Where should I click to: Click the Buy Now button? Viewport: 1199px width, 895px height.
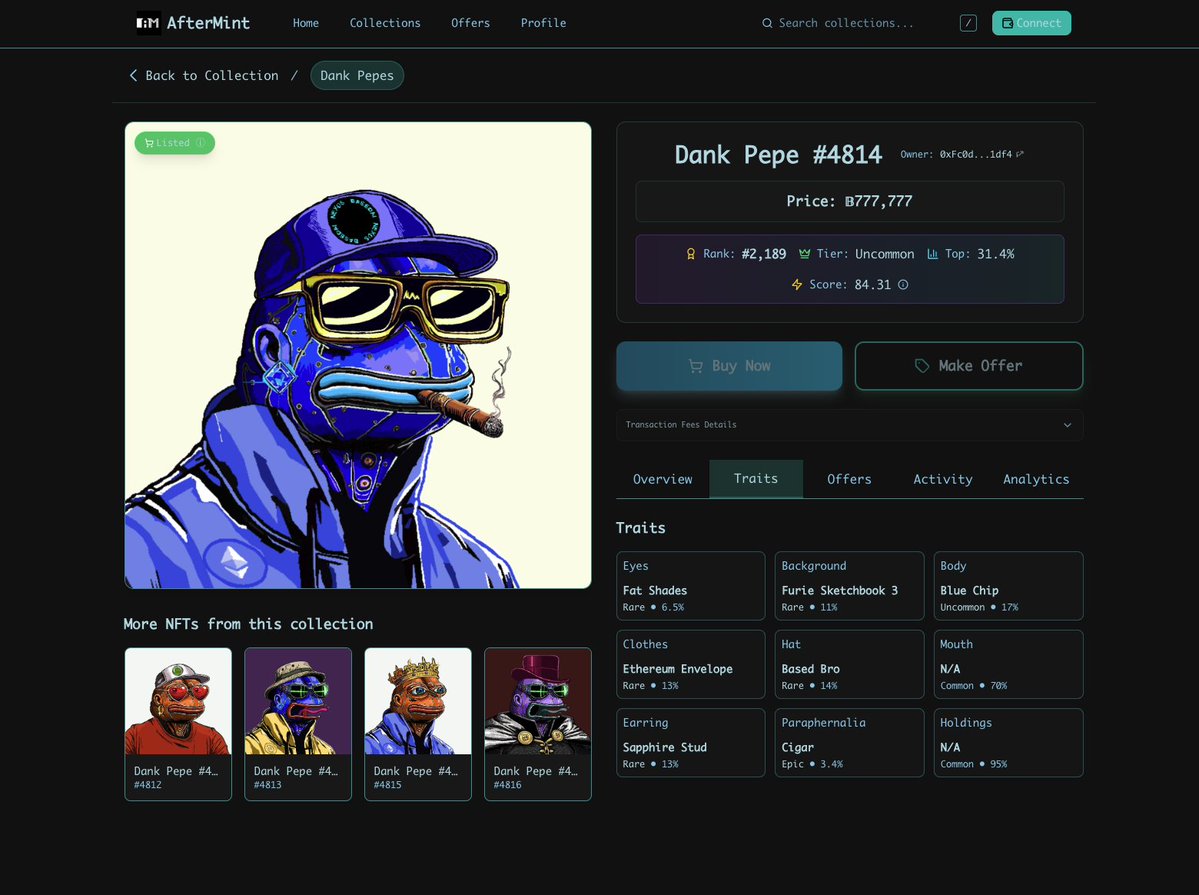click(729, 366)
